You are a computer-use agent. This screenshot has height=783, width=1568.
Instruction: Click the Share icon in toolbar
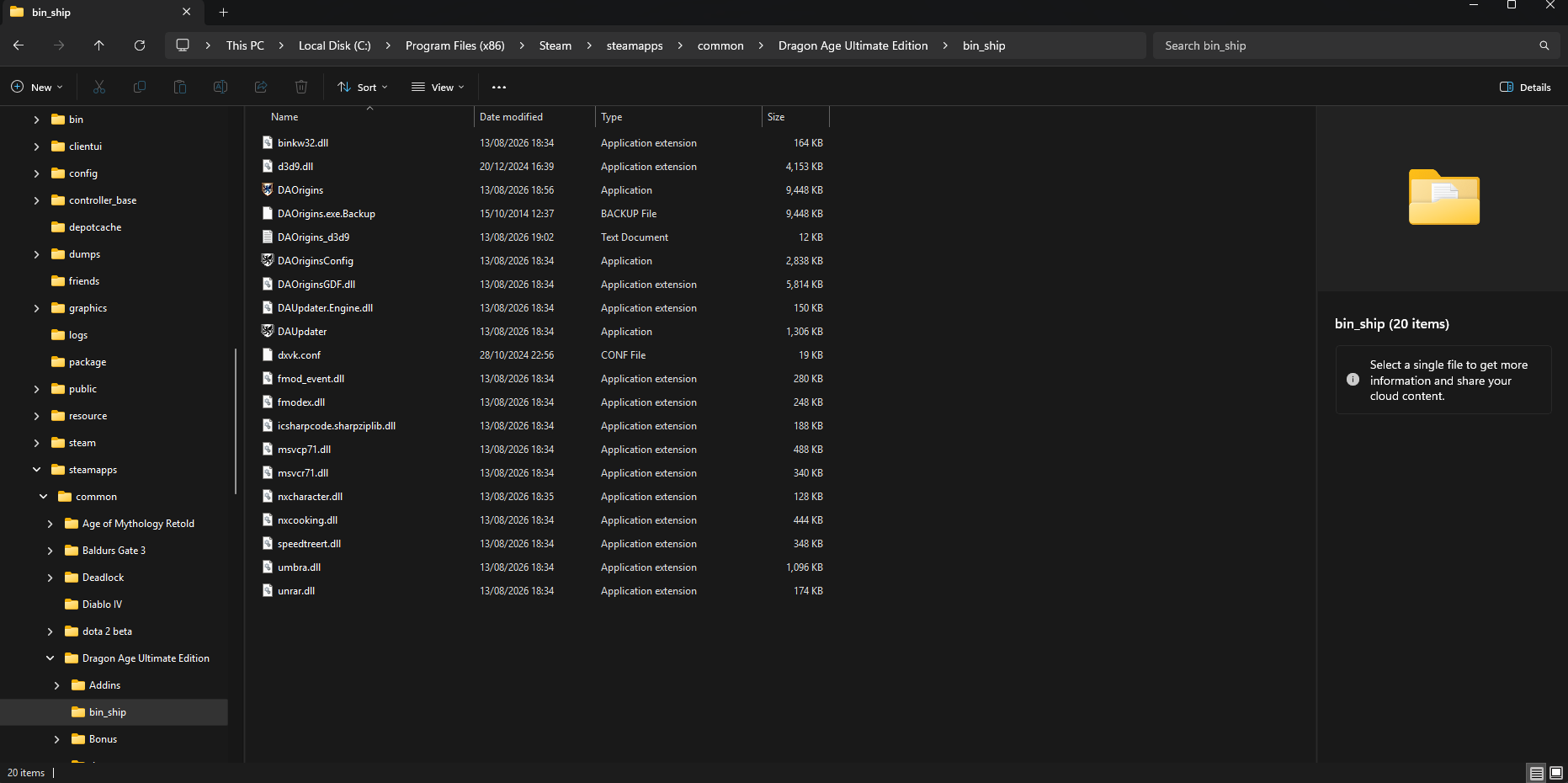pyautogui.click(x=261, y=87)
